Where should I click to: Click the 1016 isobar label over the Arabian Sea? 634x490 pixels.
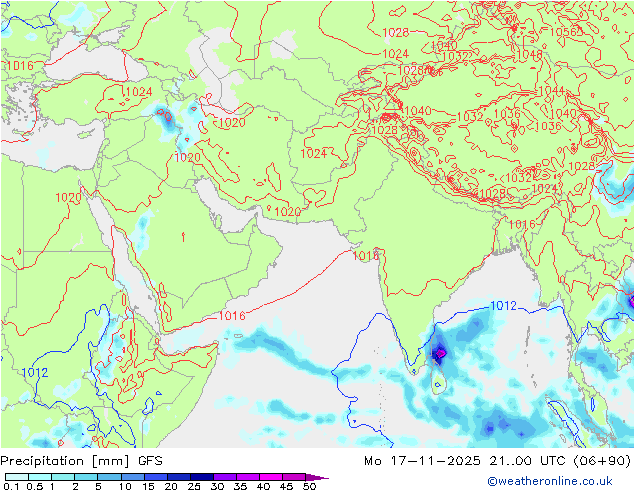click(232, 316)
